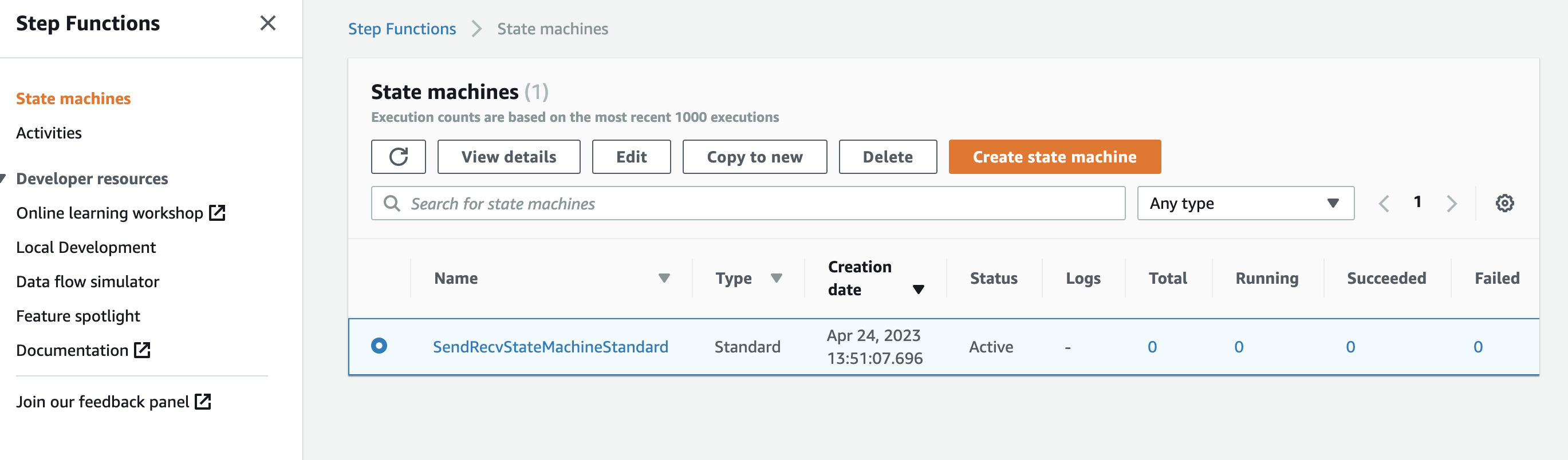Go to next page arrow
This screenshot has width=1568, height=460.
point(1452,203)
